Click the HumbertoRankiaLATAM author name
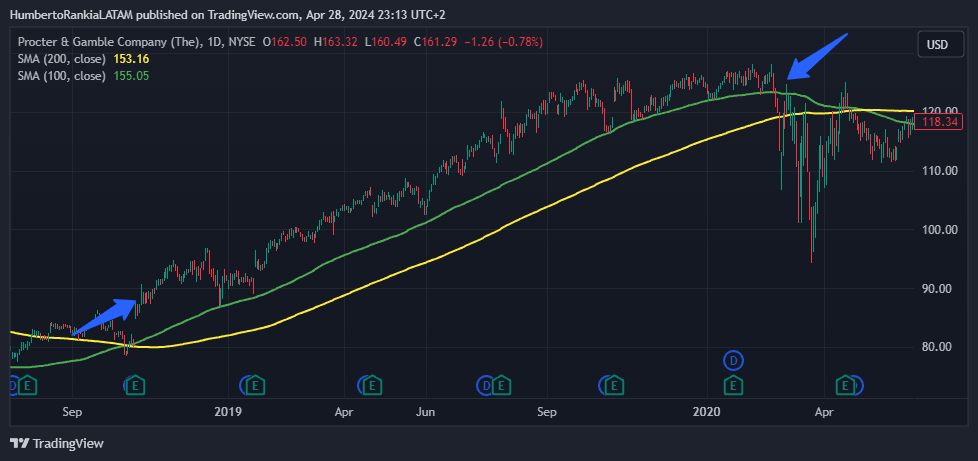978x461 pixels. point(79,11)
